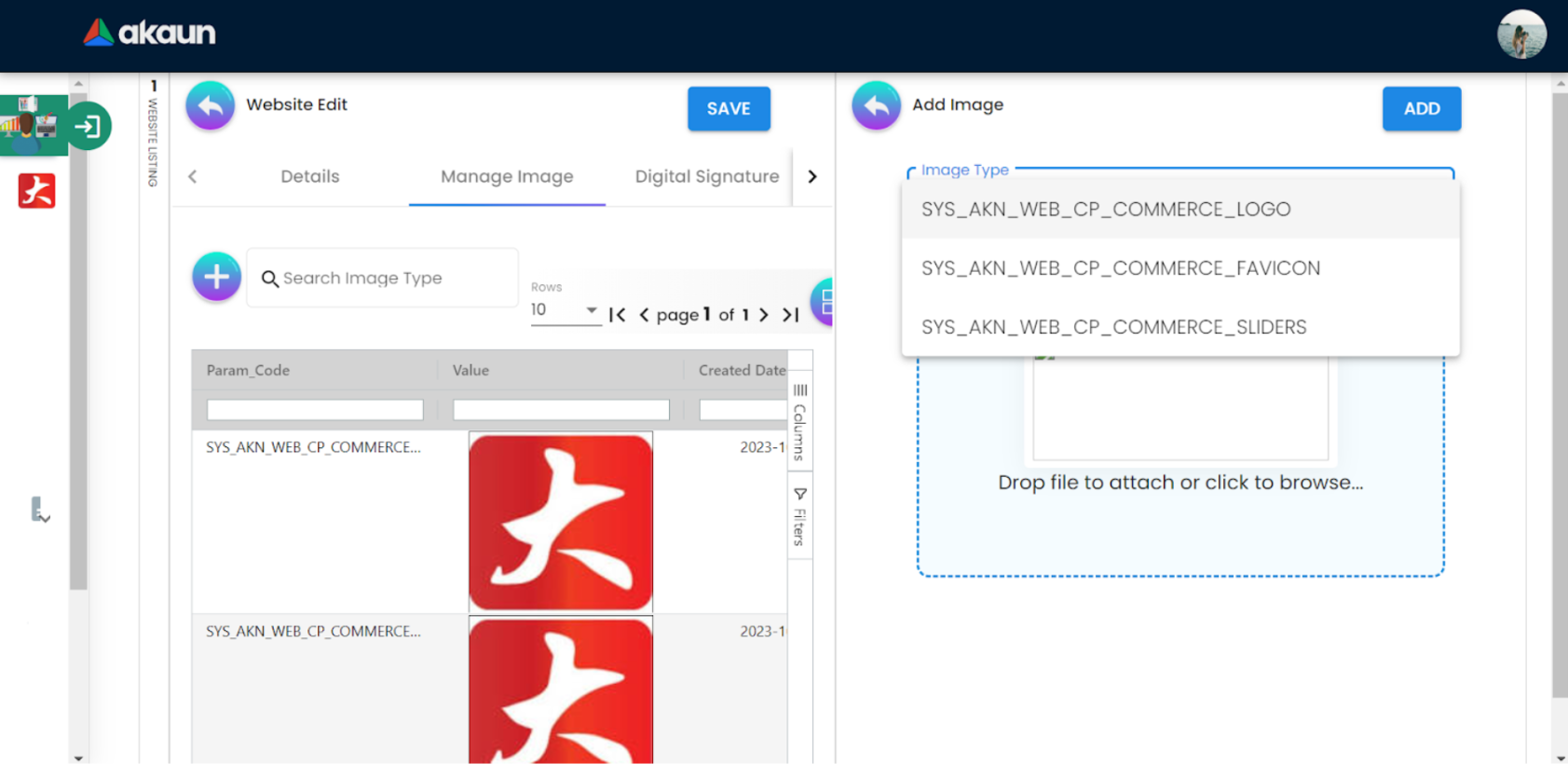Click the back arrow beside Add Image
Viewport: 1568px width, 764px height.
coord(876,106)
